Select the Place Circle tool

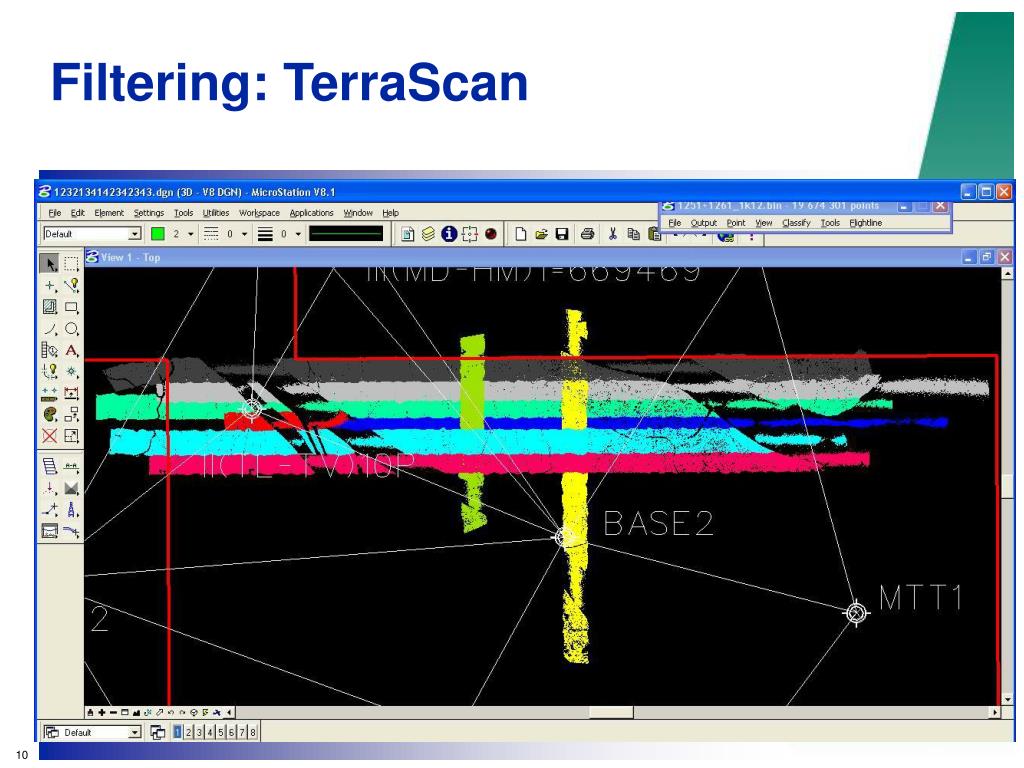[71, 328]
